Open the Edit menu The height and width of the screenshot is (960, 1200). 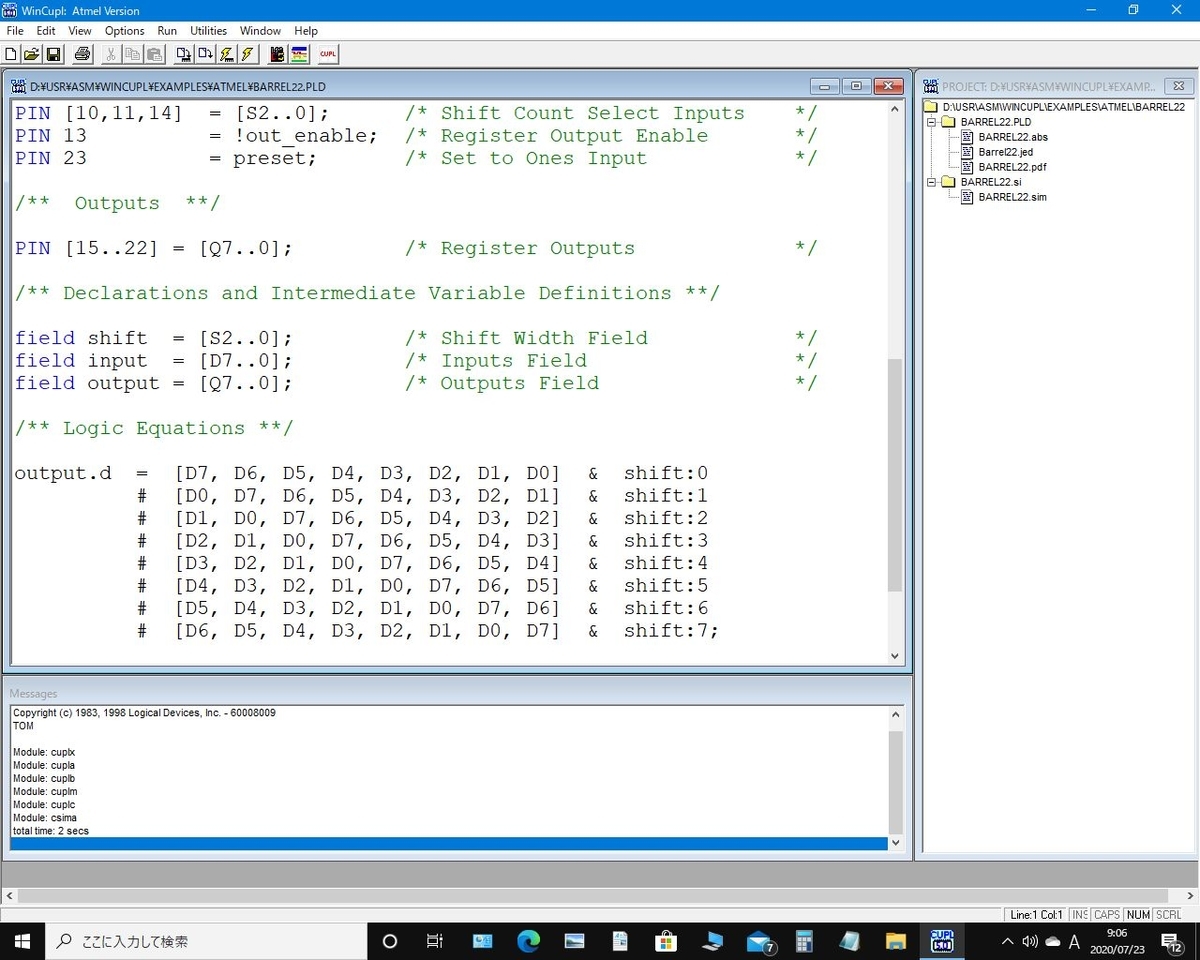[46, 31]
